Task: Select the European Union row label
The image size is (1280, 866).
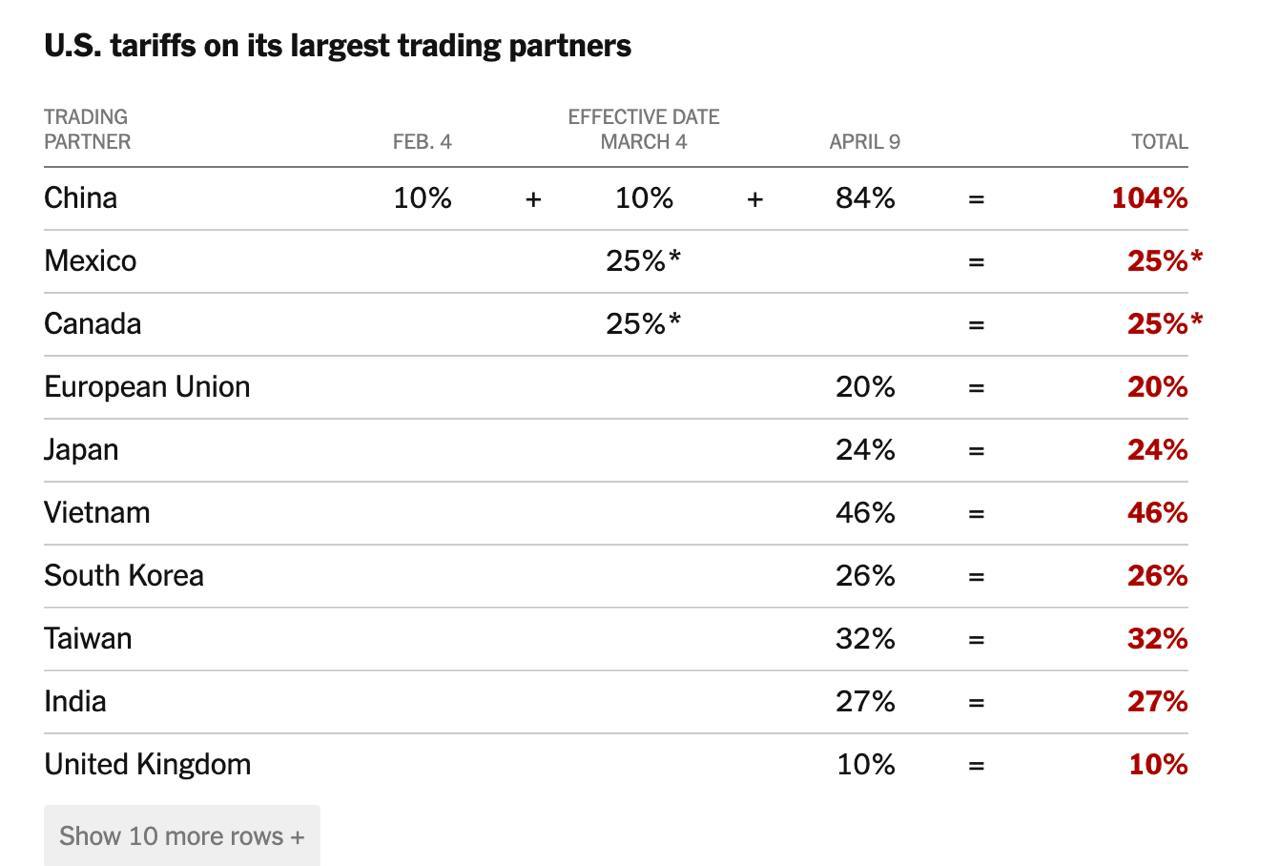Action: coord(147,387)
